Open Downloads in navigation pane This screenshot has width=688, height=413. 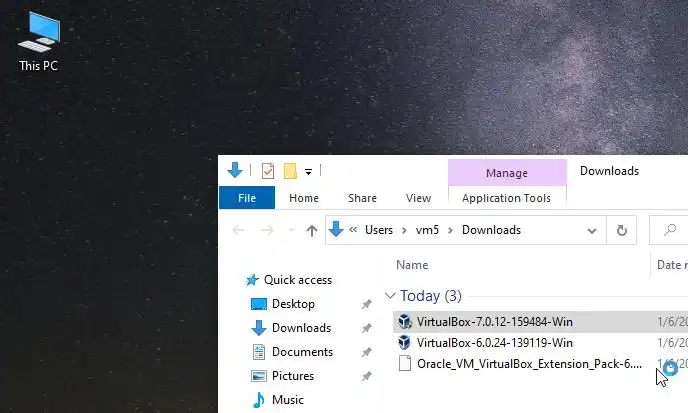pos(301,328)
